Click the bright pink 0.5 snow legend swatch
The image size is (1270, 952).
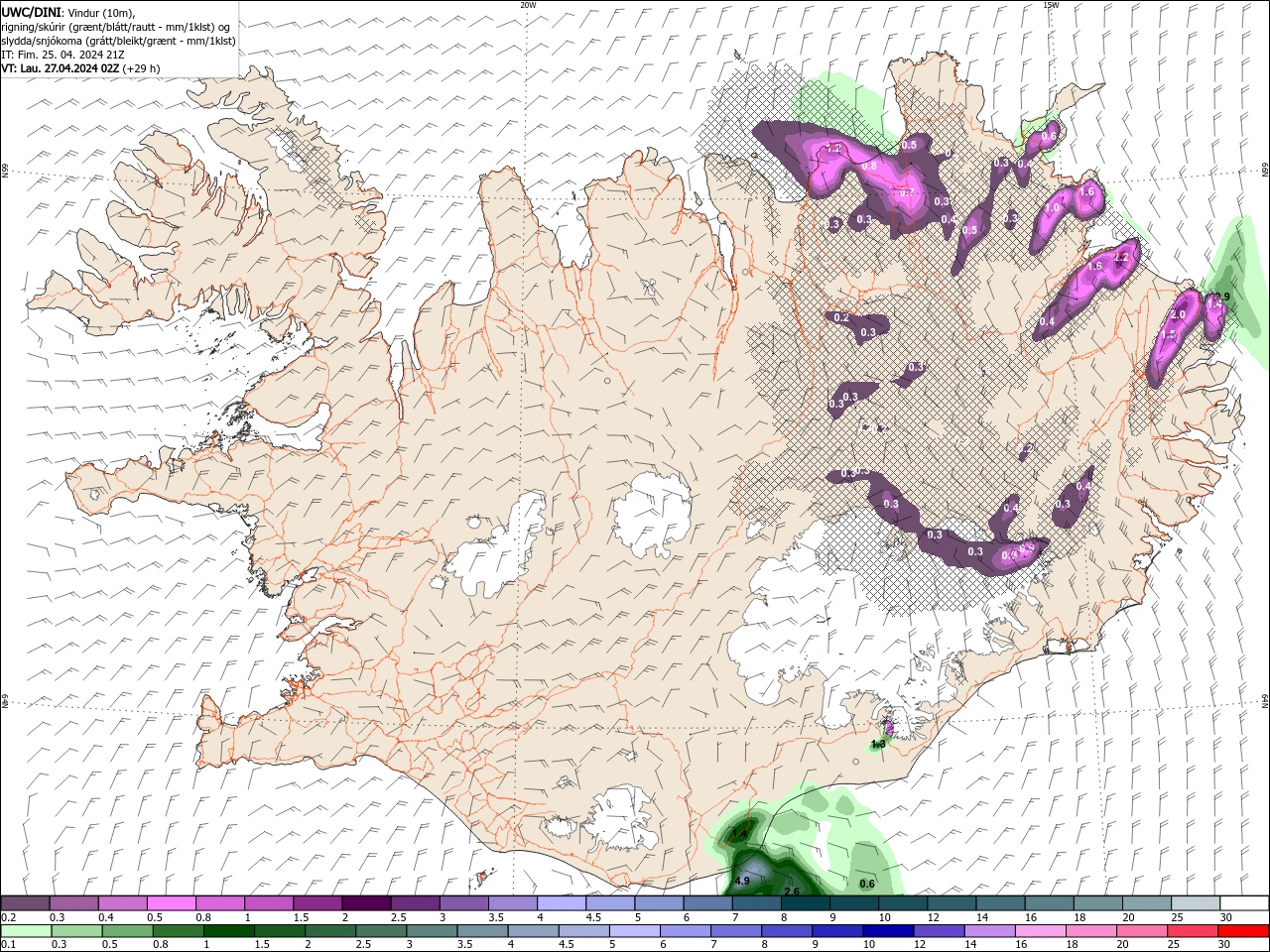171,903
